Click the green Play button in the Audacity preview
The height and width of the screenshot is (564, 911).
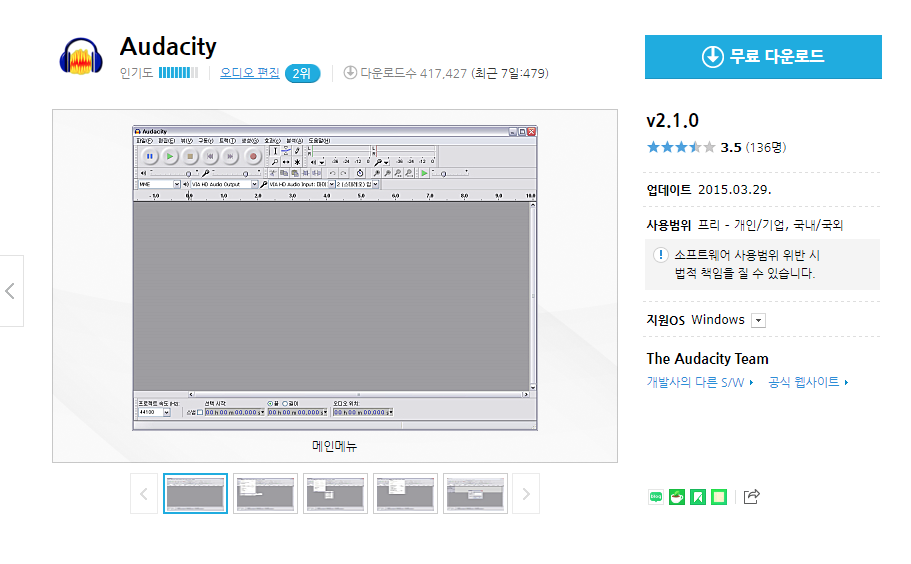tap(170, 156)
